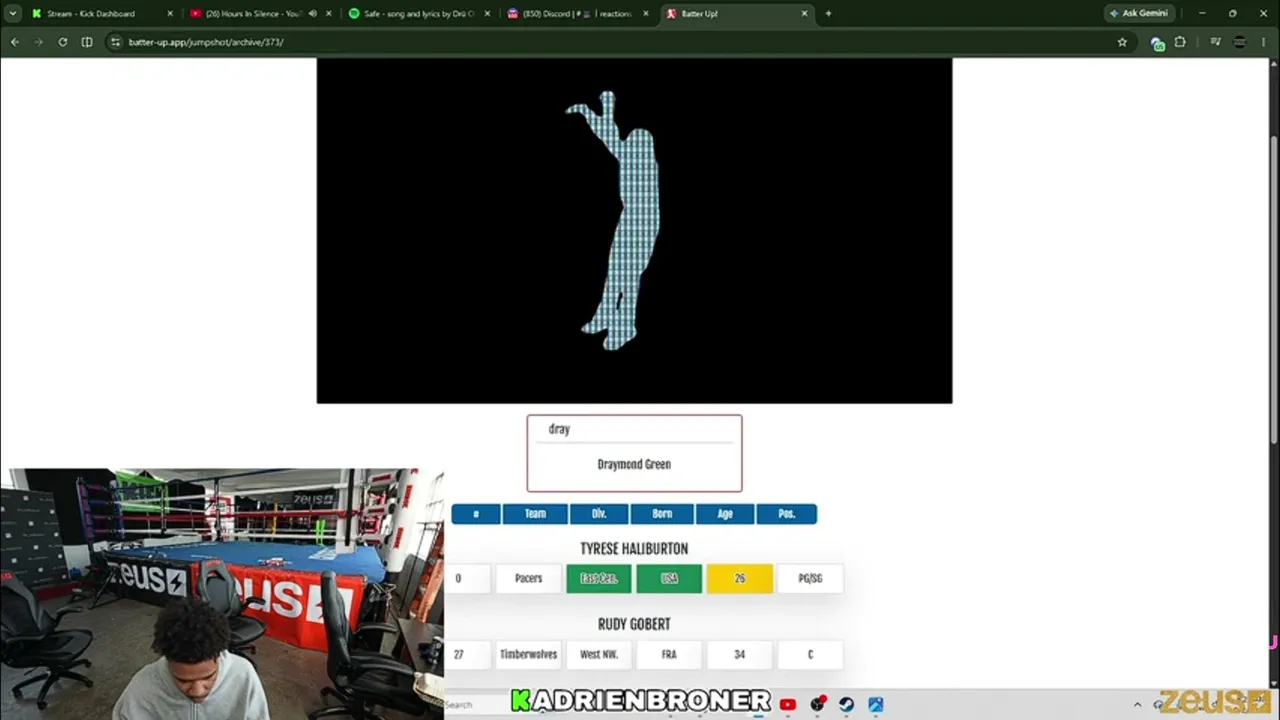This screenshot has width=1280, height=720.
Task: Click the 'TYRESE HALIBURTON' guess name
Action: point(634,549)
